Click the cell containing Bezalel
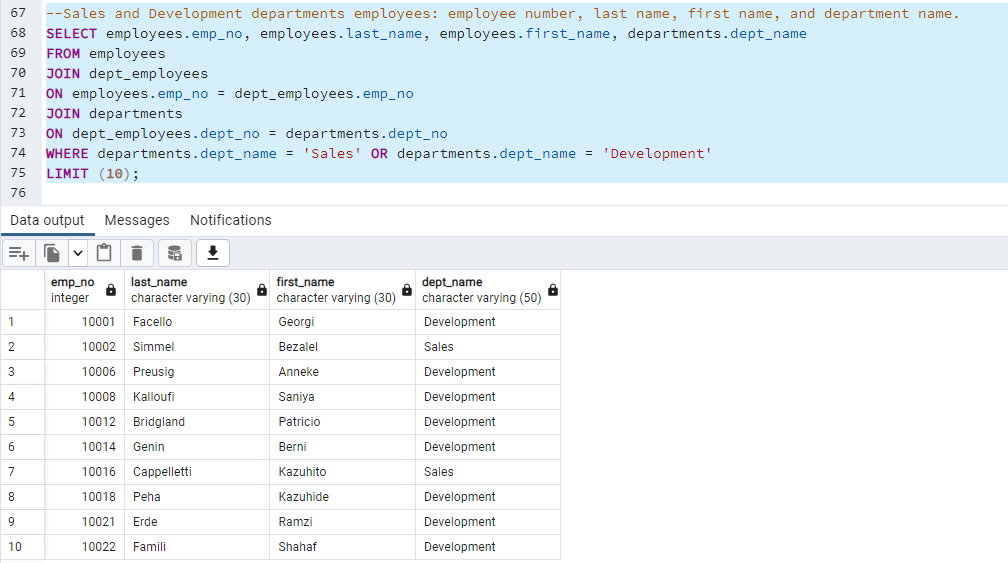Viewport: 1008px width, 563px height. pos(343,347)
